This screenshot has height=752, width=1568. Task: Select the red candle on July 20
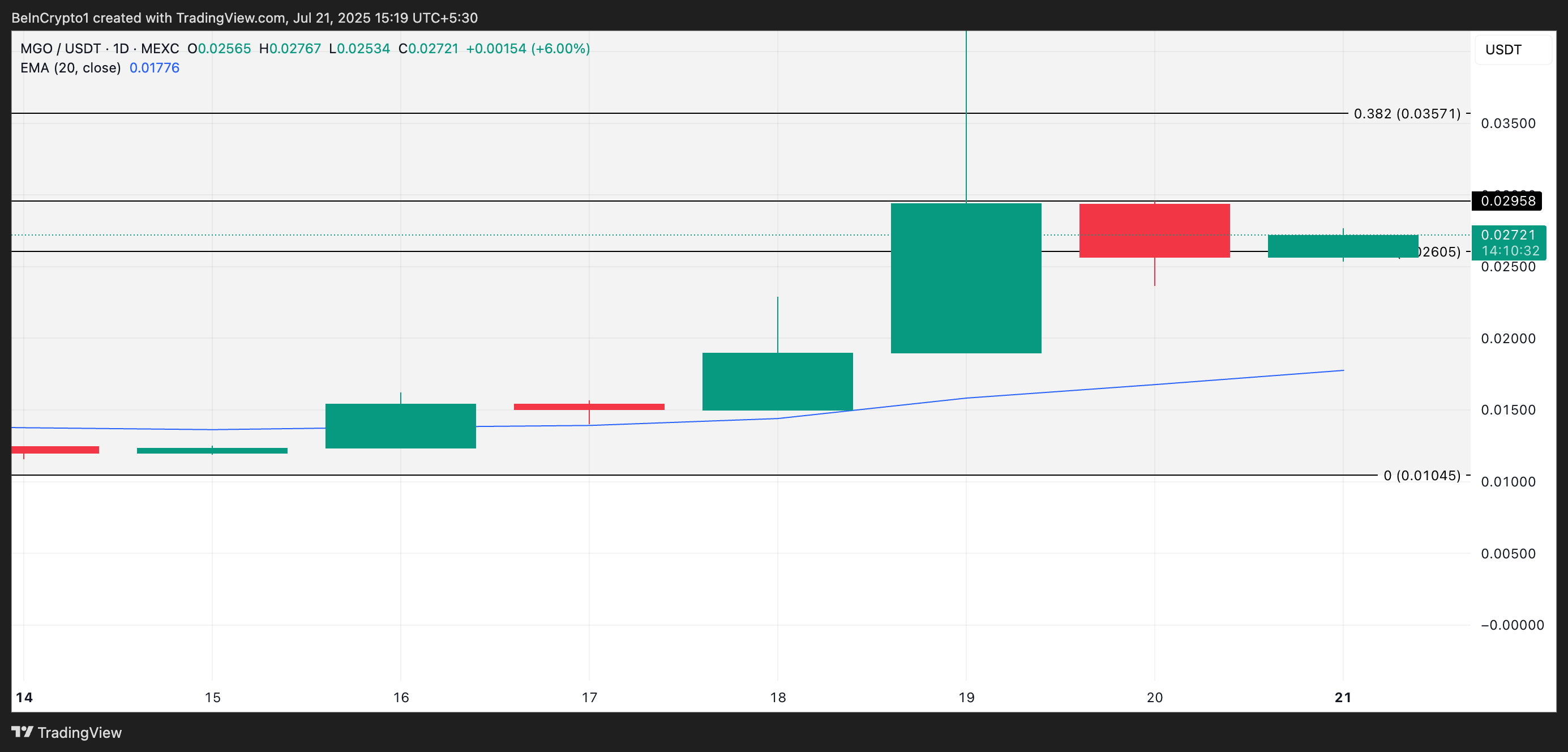[x=1154, y=234]
